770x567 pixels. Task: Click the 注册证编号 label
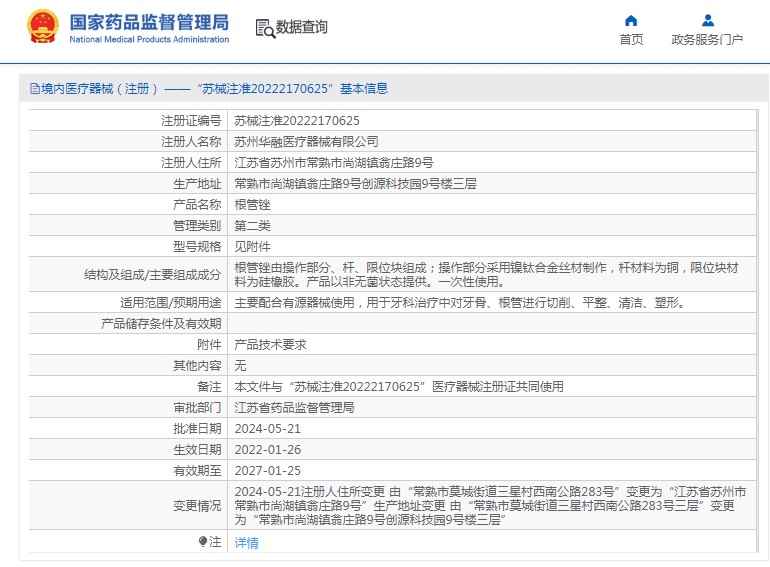click(191, 121)
